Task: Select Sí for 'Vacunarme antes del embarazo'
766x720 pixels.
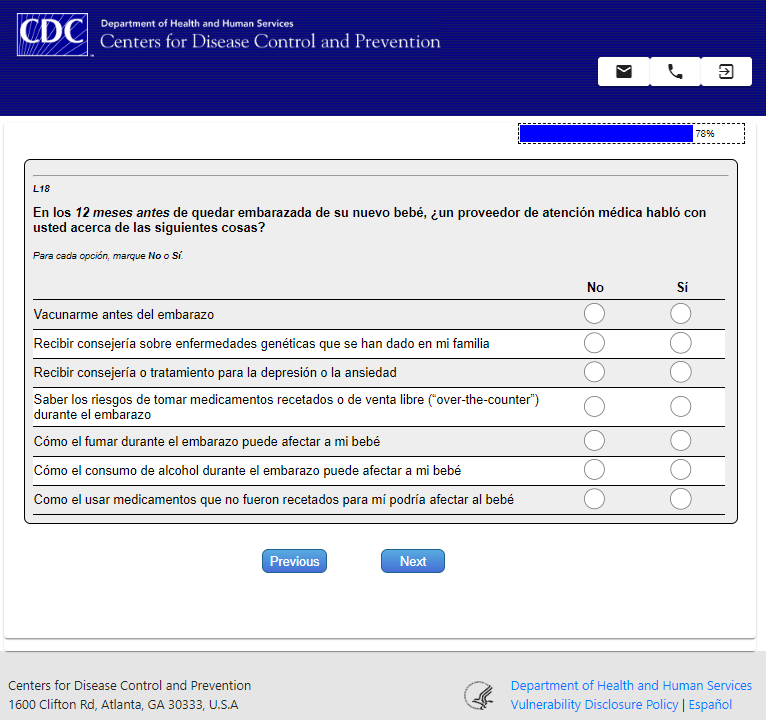Action: tap(681, 314)
